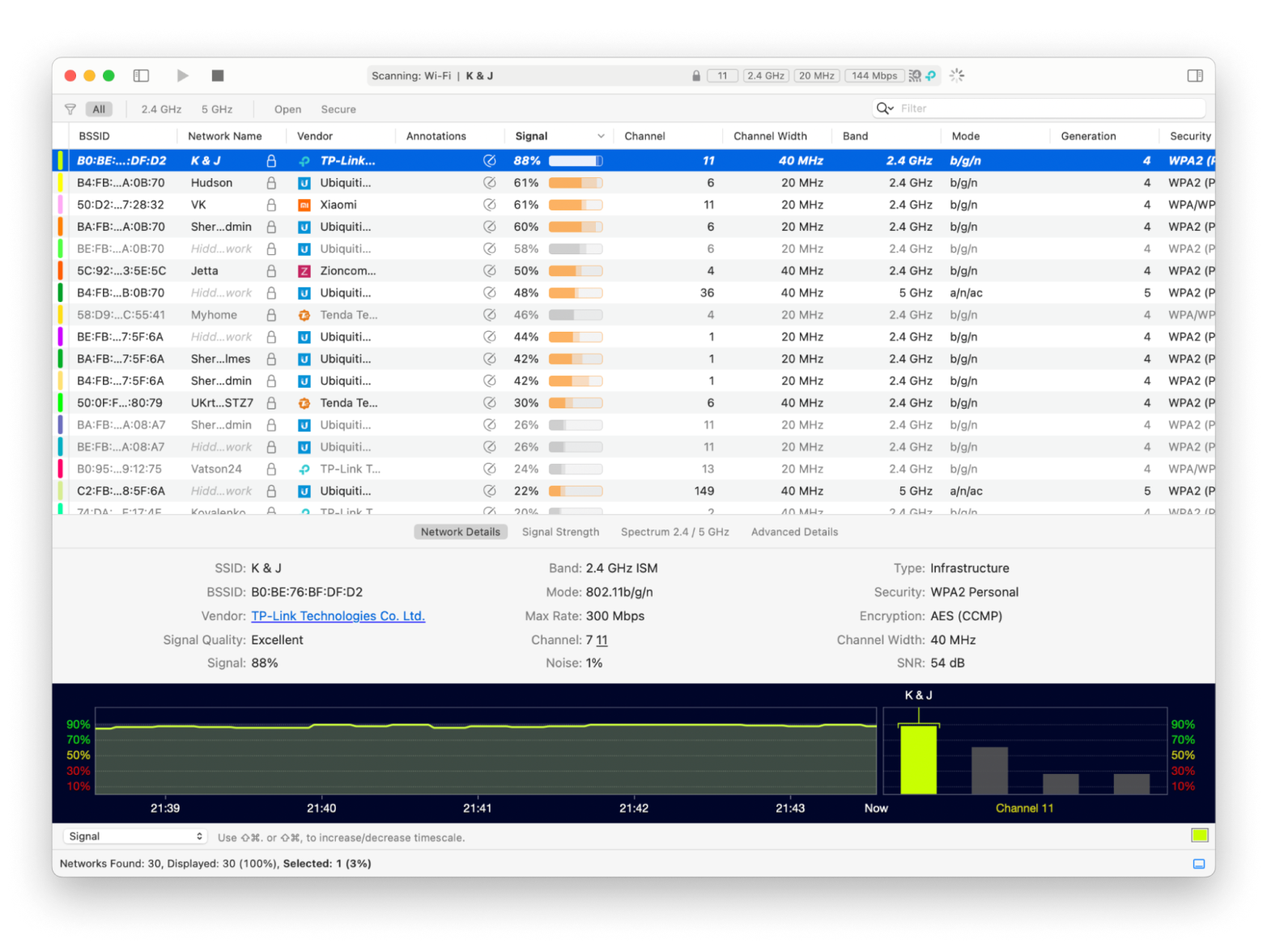Viewport: 1263px width, 952px height.
Task: Select the All filter toggle
Action: (99, 109)
